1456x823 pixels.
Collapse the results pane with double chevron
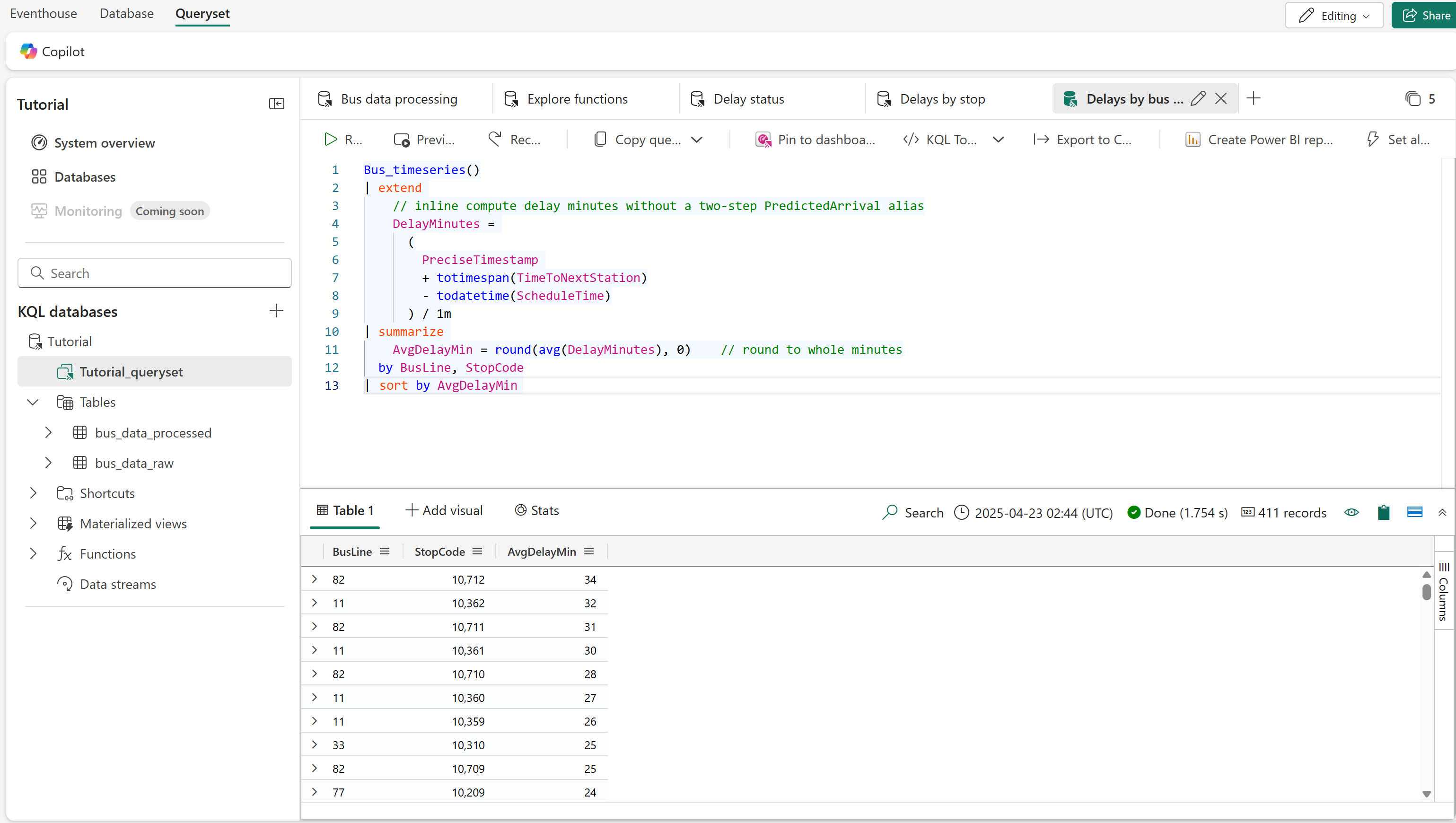coord(1442,512)
